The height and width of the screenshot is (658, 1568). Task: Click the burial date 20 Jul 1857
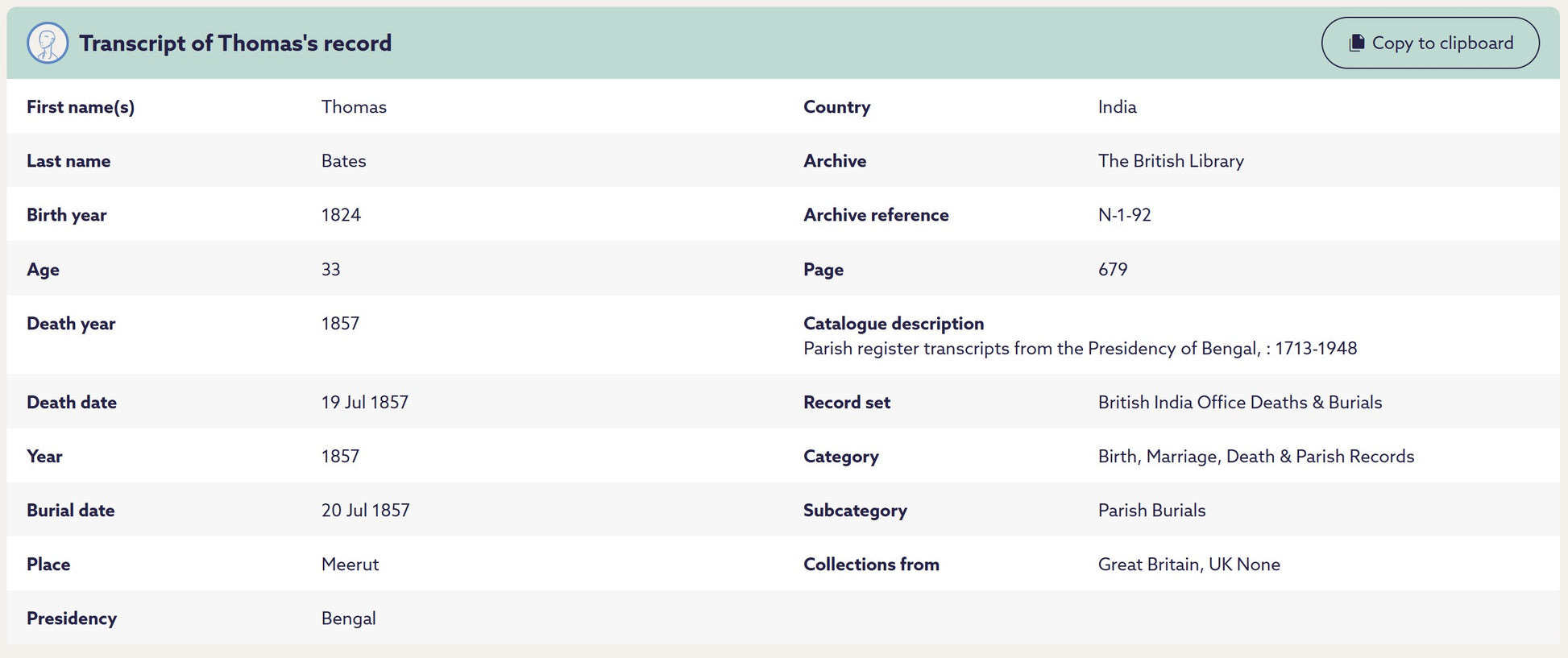pyautogui.click(x=365, y=511)
